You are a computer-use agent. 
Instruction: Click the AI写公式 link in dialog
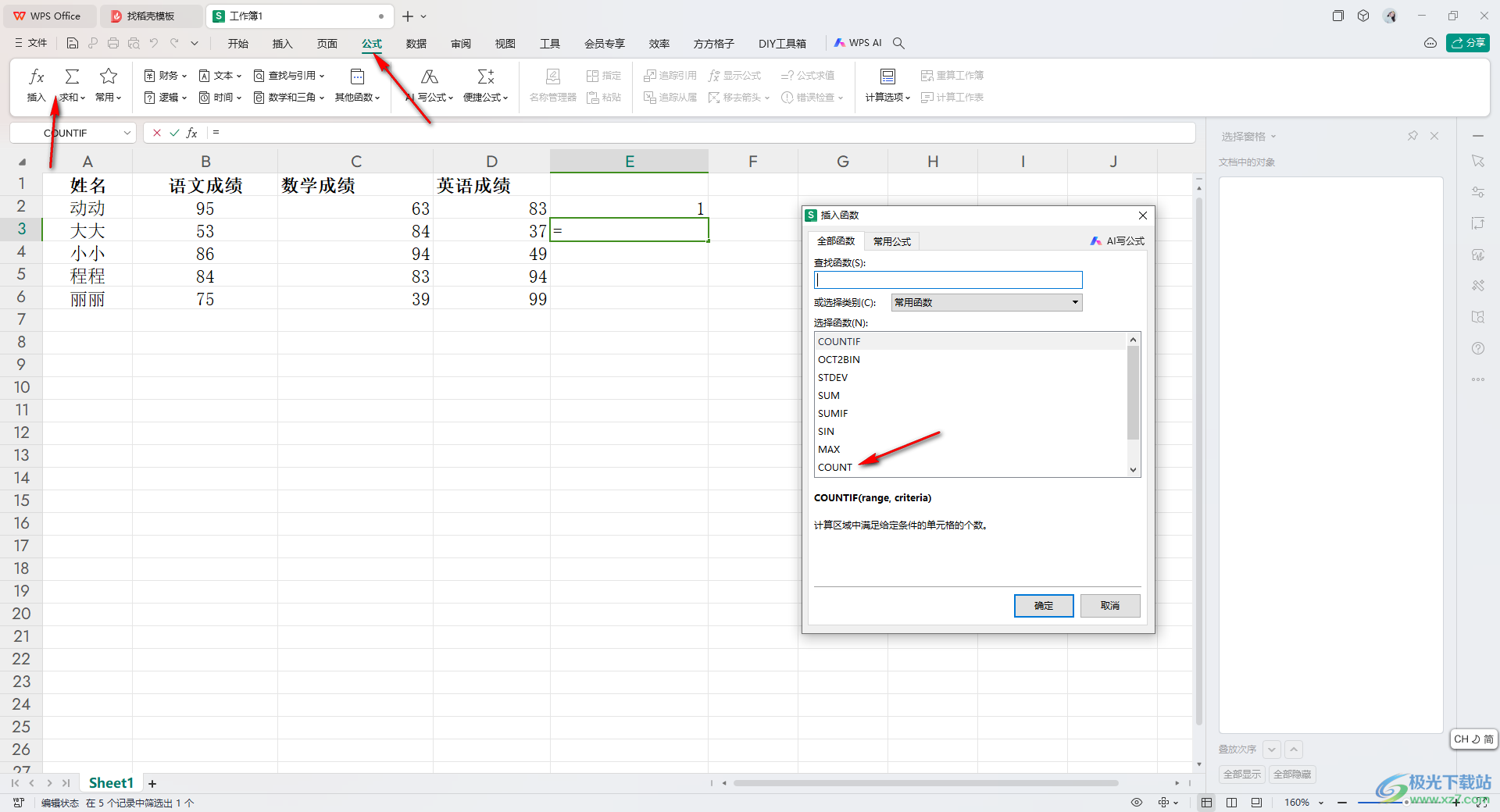coord(1118,241)
